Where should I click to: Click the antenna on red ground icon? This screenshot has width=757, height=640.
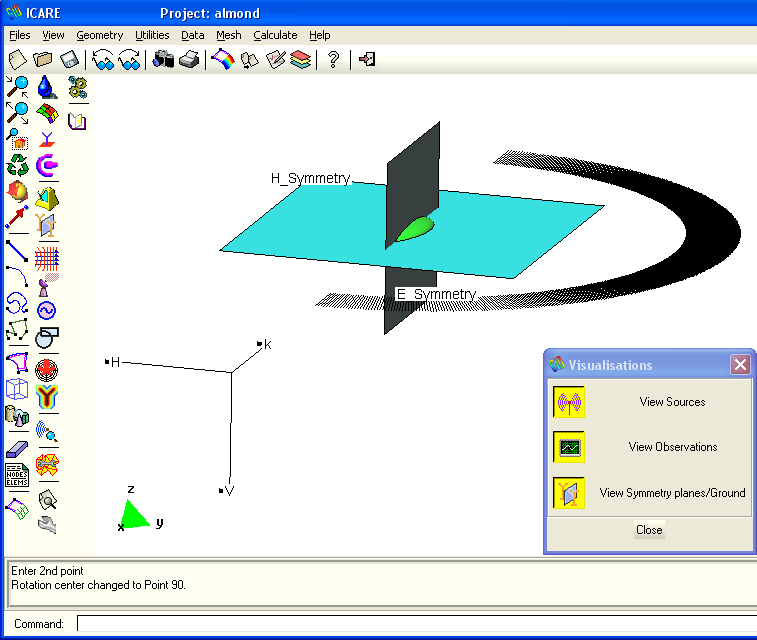coord(47,139)
